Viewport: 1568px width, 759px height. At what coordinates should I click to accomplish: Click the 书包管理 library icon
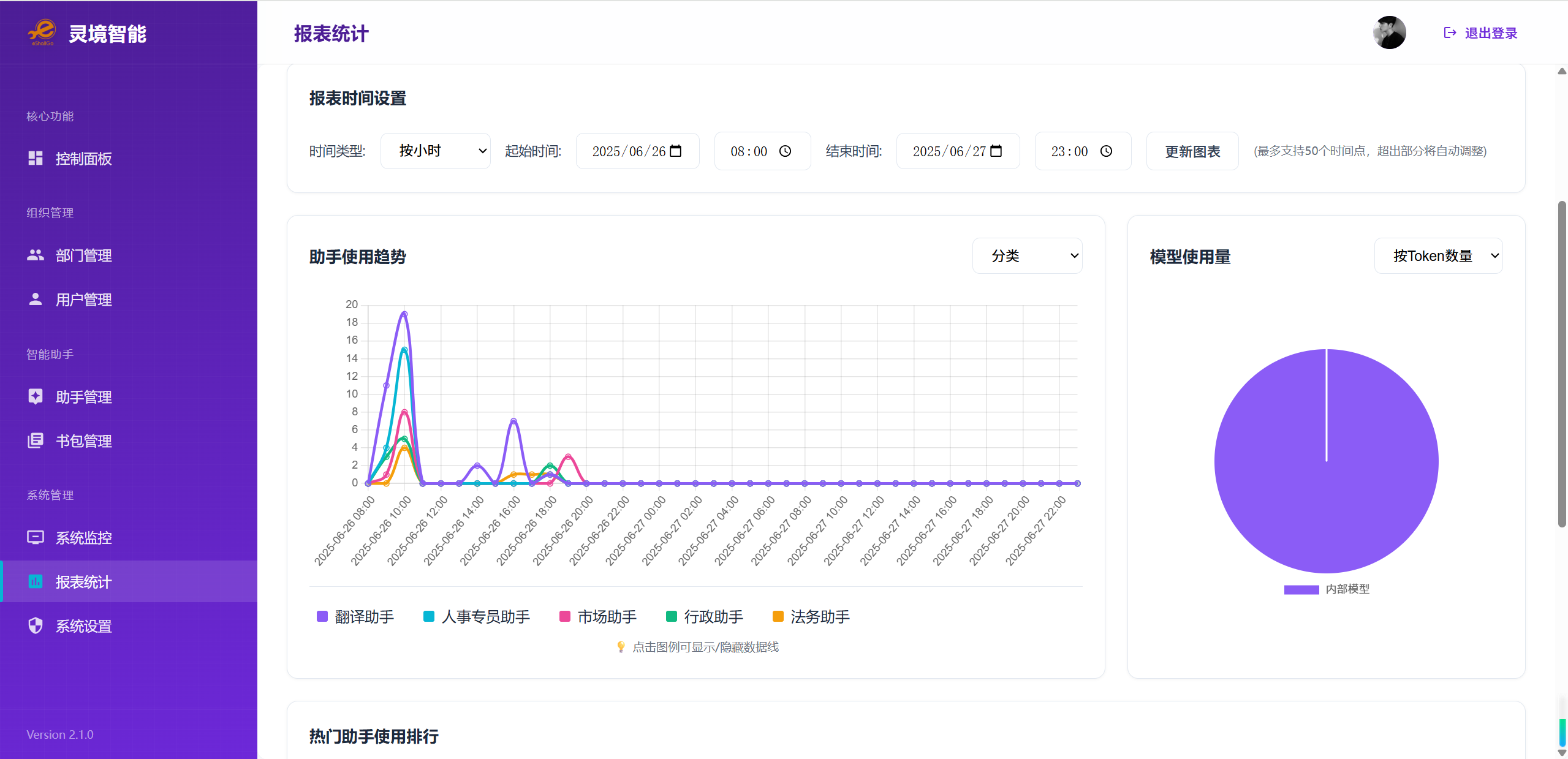coord(36,441)
